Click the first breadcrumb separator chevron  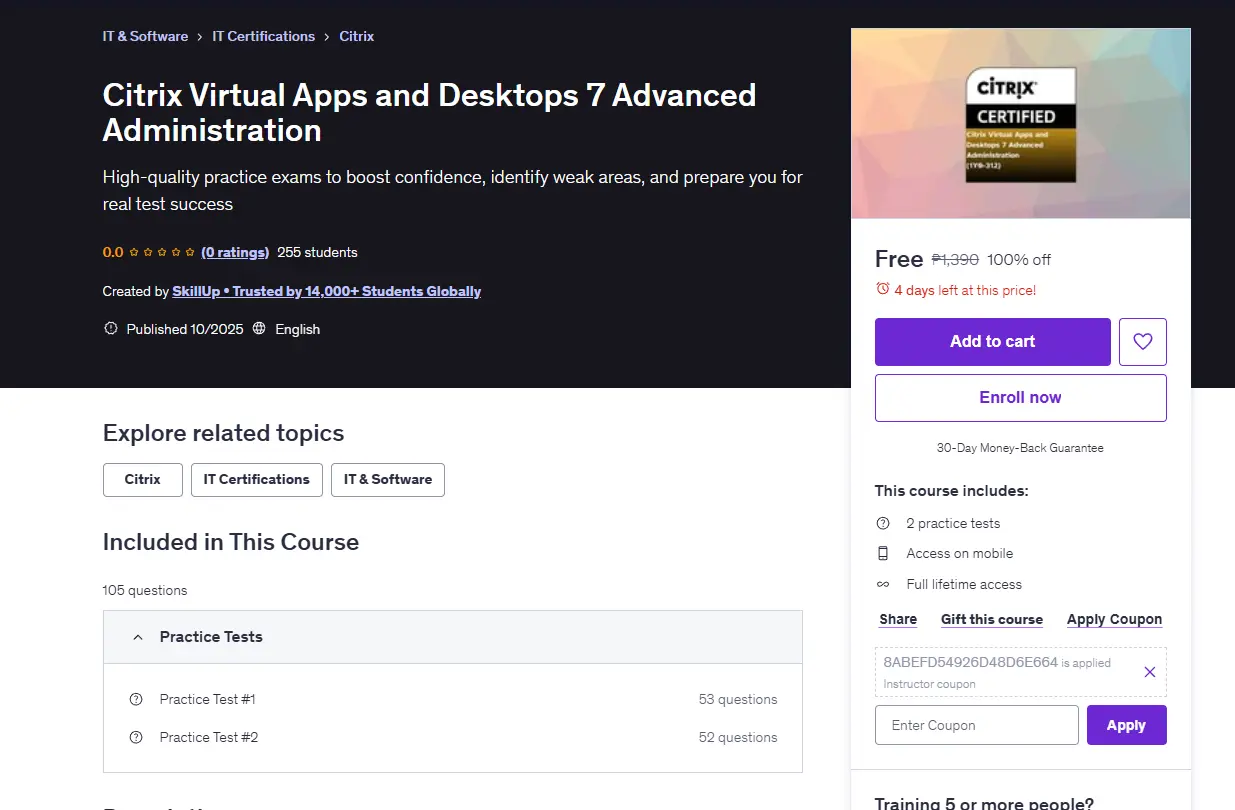(200, 37)
